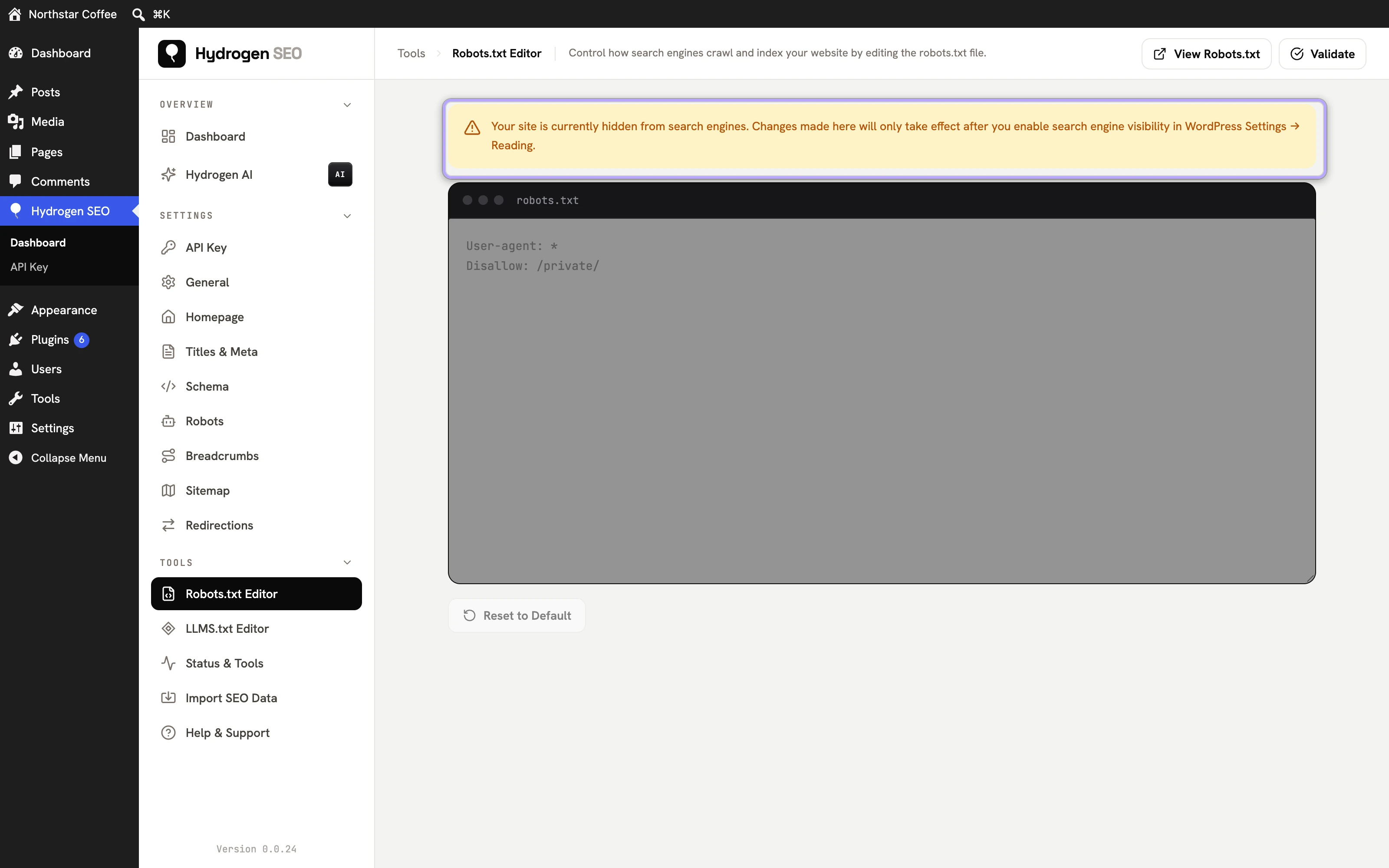Click the robots.txt filename in editor header
Viewport: 1389px width, 868px height.
547,201
